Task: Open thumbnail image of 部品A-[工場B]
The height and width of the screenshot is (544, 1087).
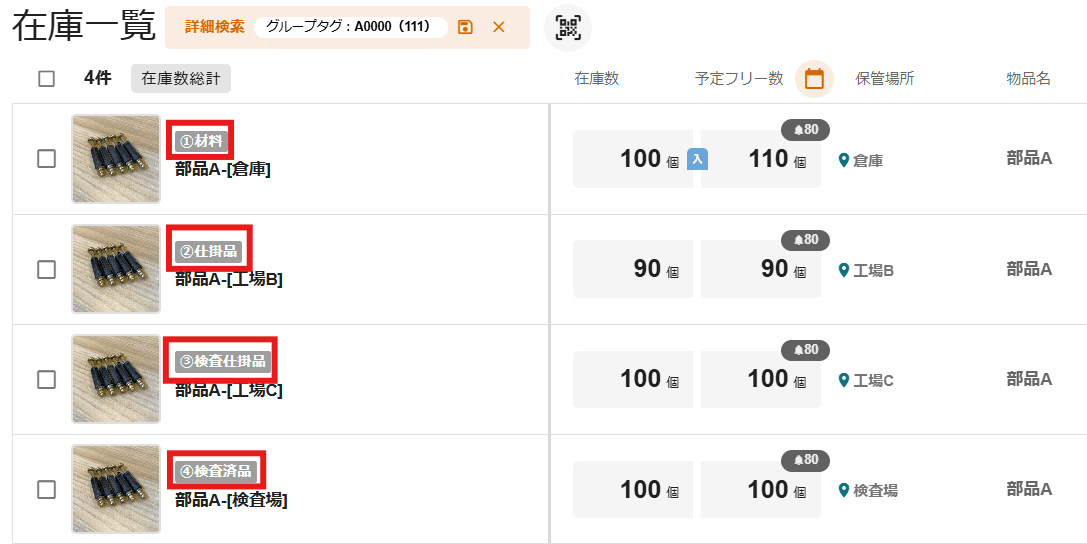Action: [116, 269]
